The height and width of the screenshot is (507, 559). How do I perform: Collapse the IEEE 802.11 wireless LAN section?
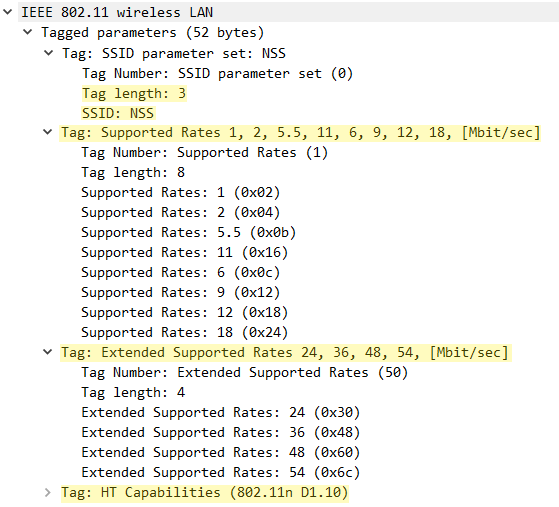7,12
